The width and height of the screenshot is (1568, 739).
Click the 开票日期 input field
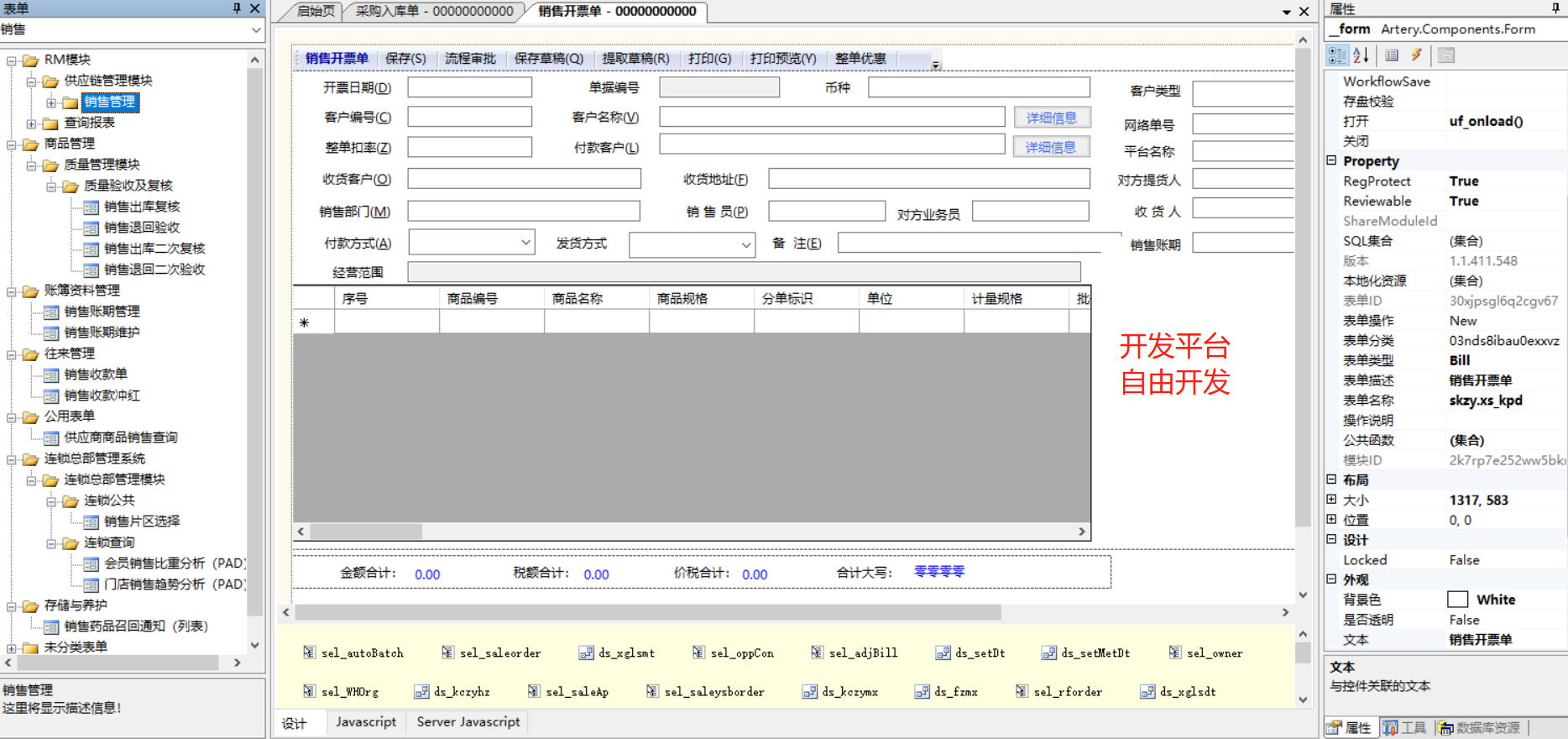pos(470,87)
